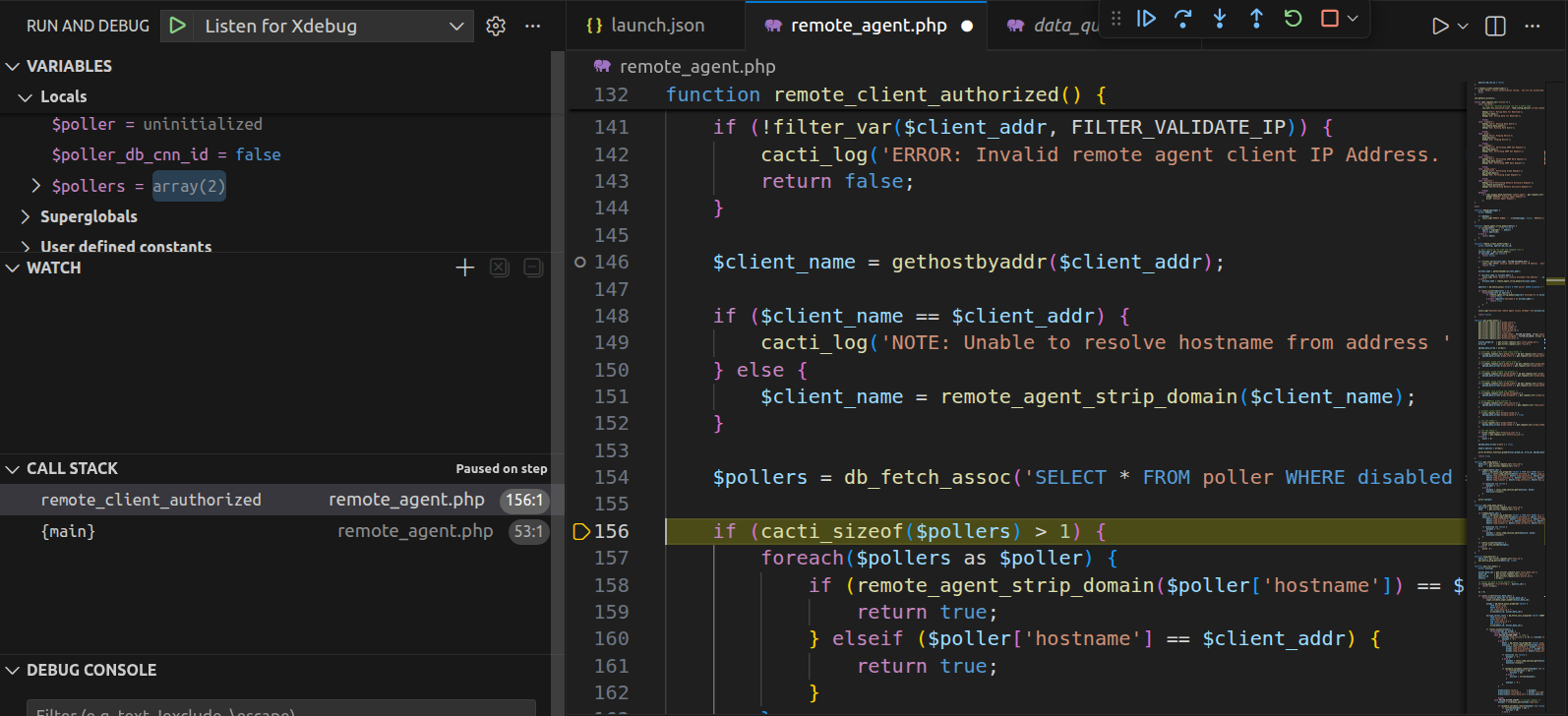Viewport: 1568px width, 716px height.
Task: Click the Step Into arrow
Action: pyautogui.click(x=1220, y=19)
